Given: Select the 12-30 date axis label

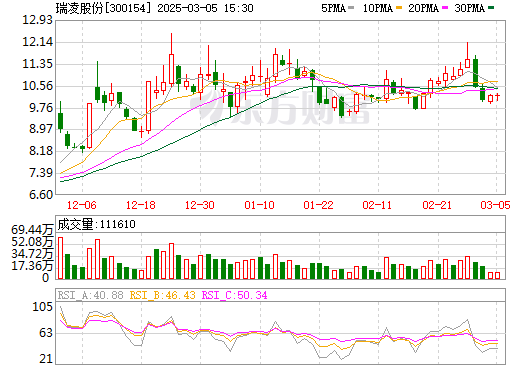Looking at the screenshot, I should coord(200,205).
